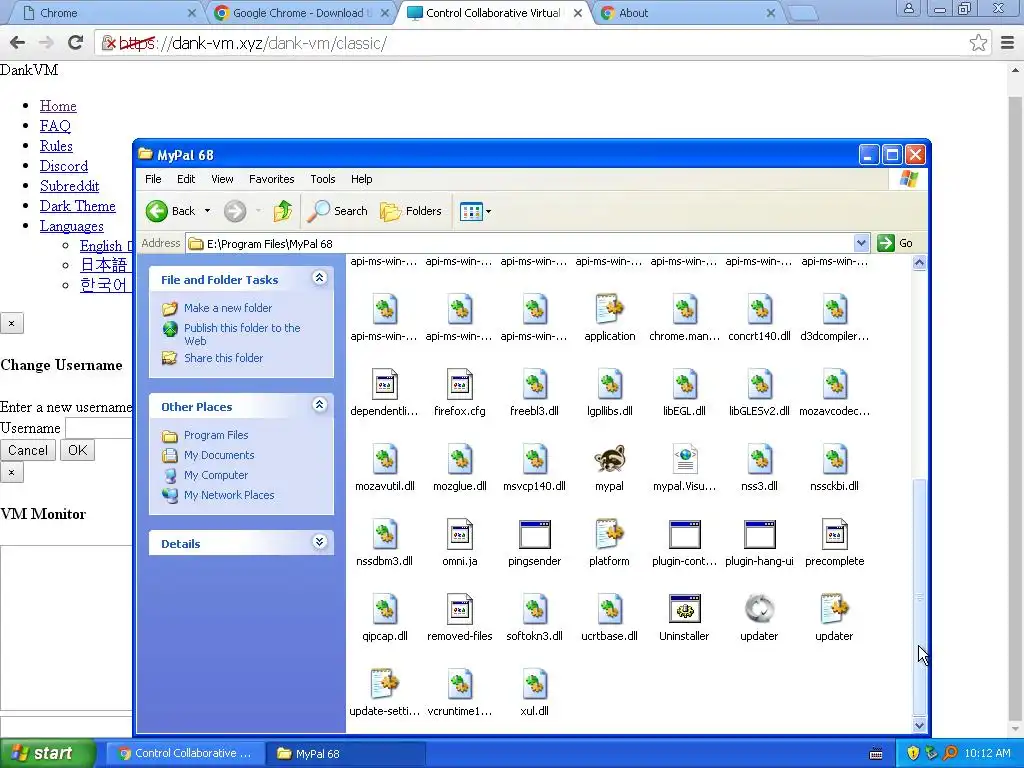This screenshot has height=768, width=1024.
Task: Open Search in Explorer toolbar
Action: click(x=337, y=211)
